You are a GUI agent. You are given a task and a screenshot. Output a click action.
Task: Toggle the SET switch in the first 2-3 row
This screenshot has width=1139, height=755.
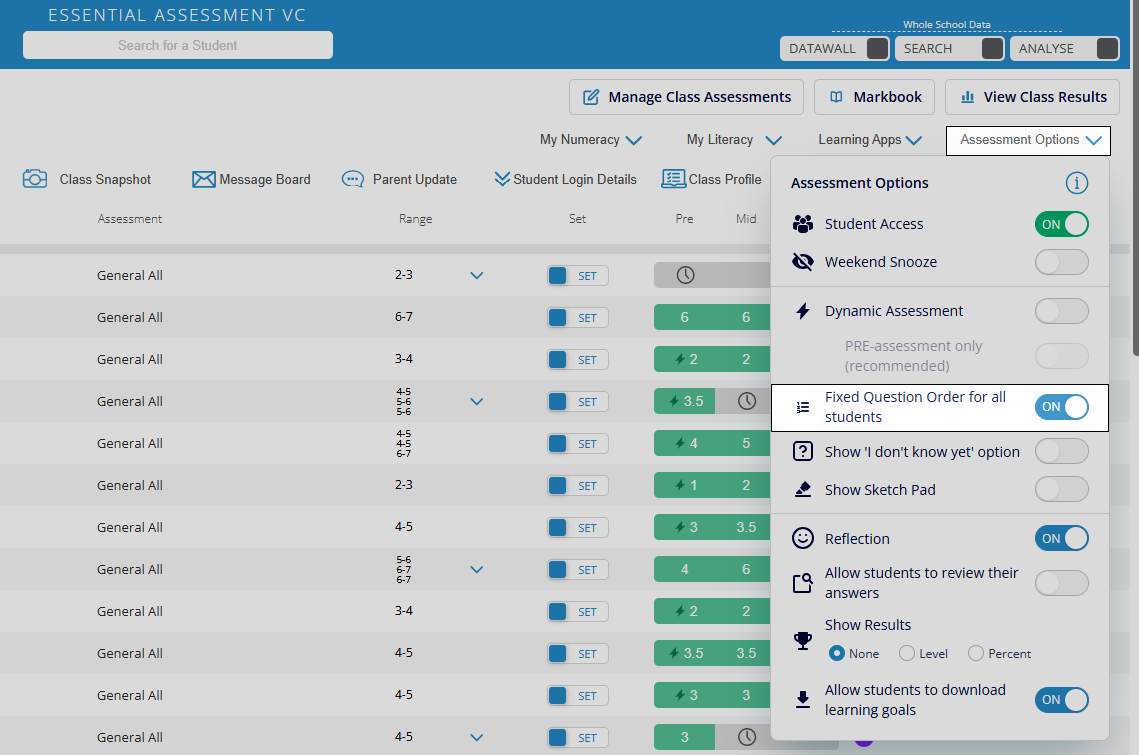(x=577, y=275)
